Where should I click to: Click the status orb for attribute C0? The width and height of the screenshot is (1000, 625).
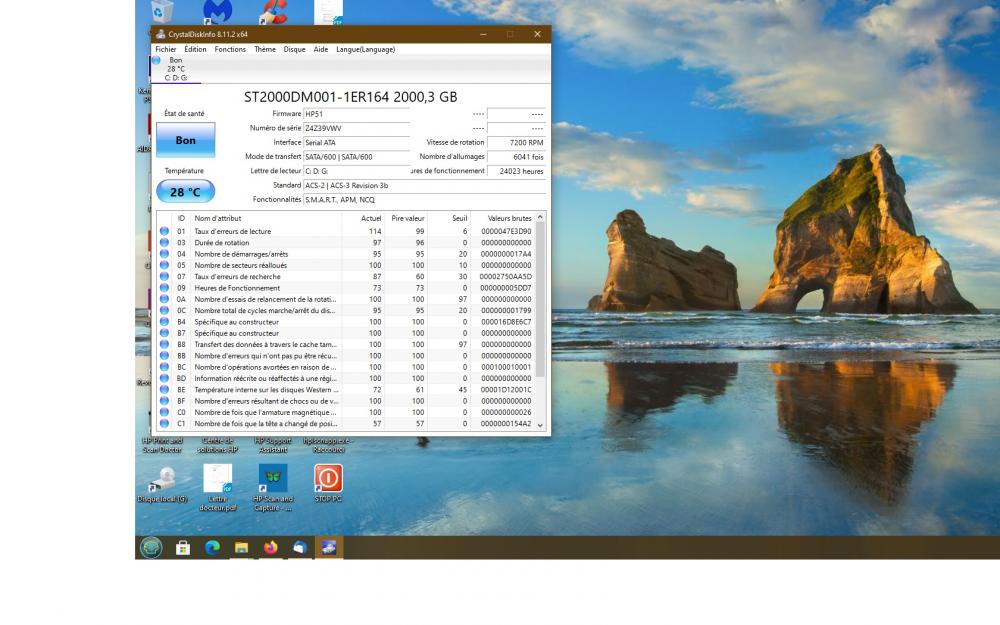tap(164, 413)
